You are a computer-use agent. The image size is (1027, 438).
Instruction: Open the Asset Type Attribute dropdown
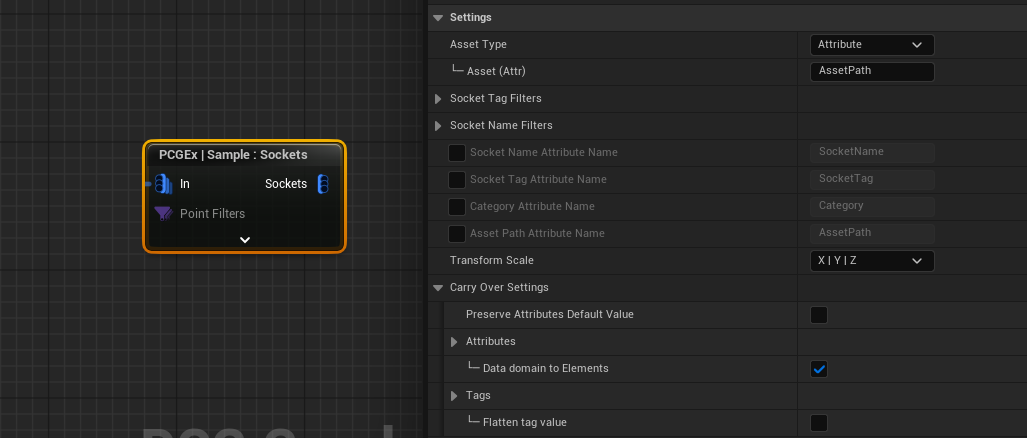(871, 45)
